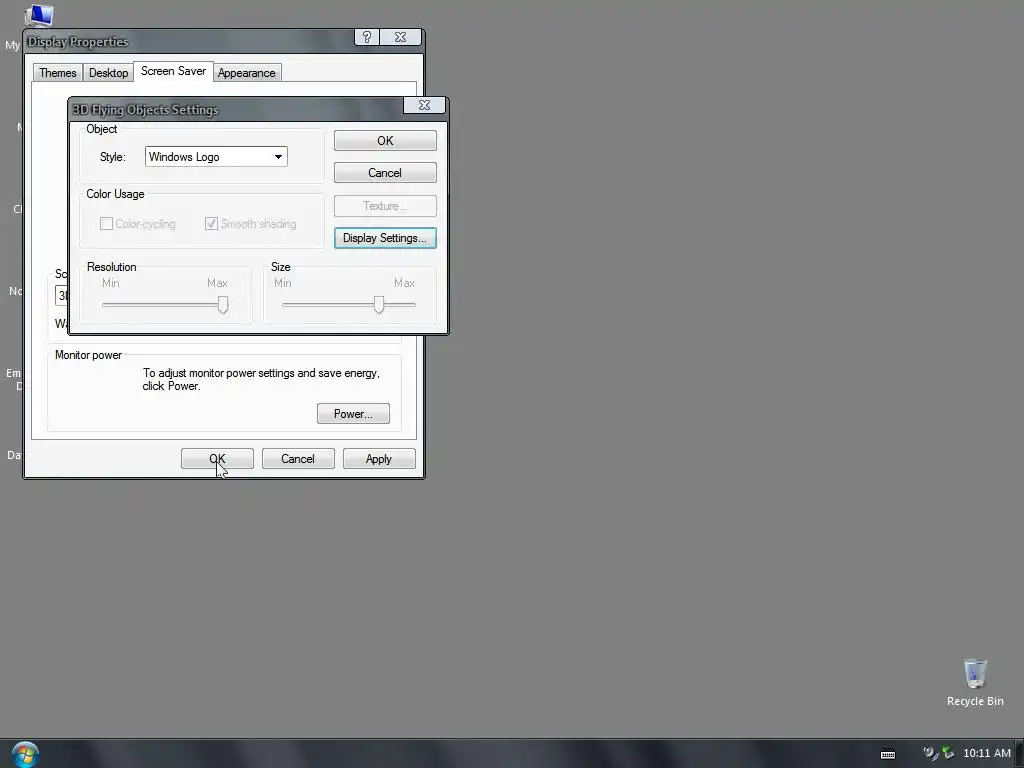Screen dimensions: 1024x768
Task: Click Apply in Display Properties
Action: coord(379,458)
